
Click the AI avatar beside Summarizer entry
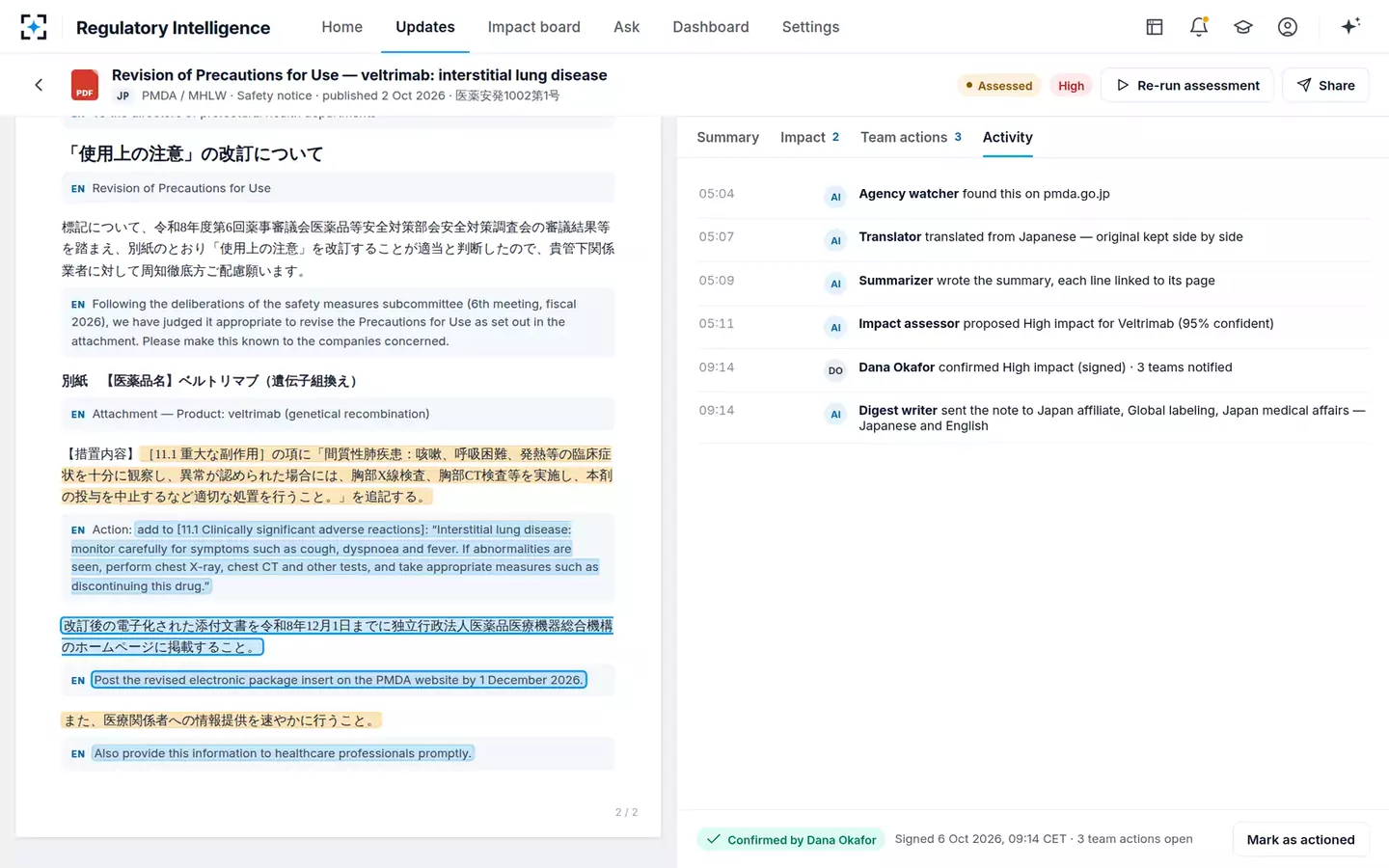[835, 284]
